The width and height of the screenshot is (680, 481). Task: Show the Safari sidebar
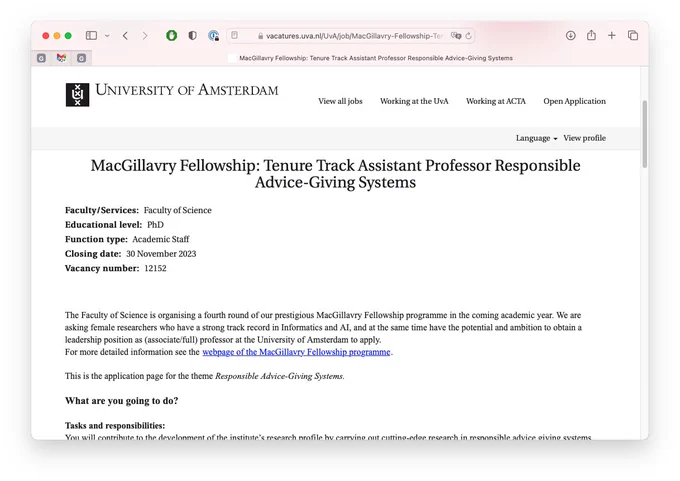tap(91, 36)
